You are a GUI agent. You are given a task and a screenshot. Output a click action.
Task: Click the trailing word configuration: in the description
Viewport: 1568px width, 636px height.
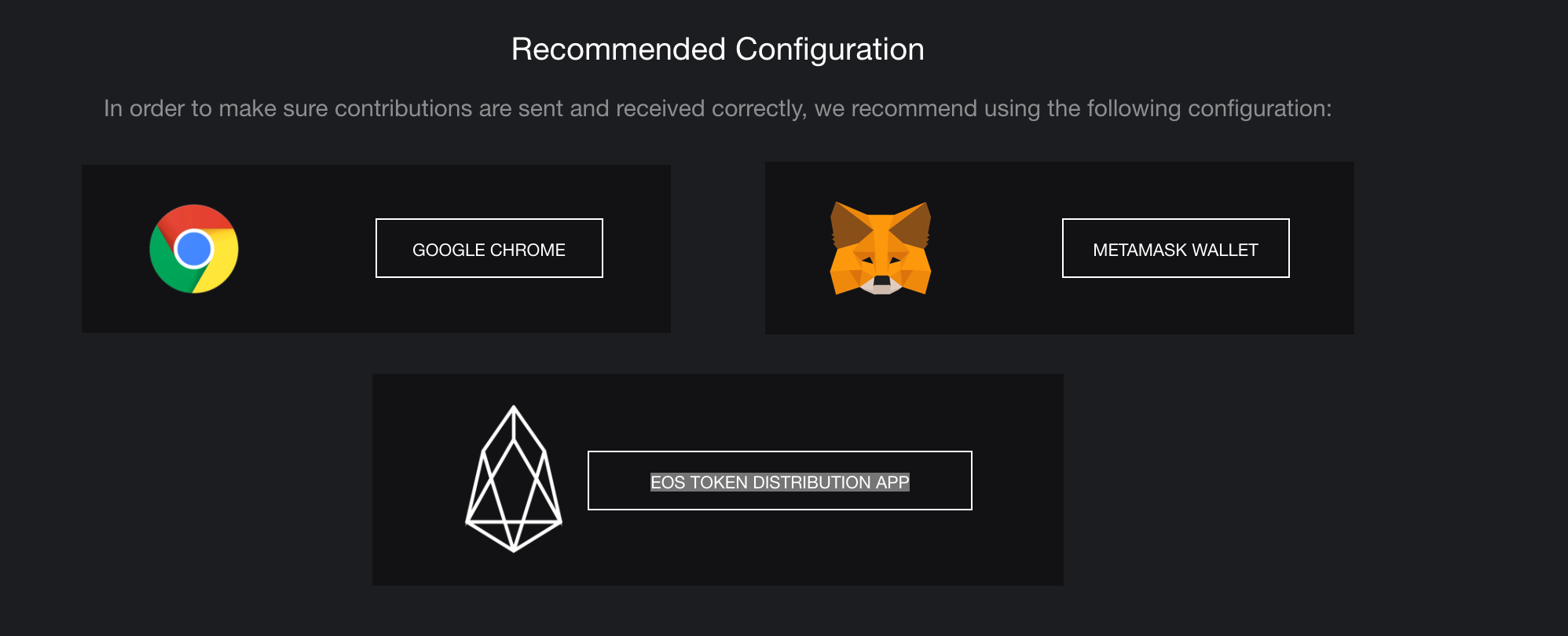tap(1260, 108)
